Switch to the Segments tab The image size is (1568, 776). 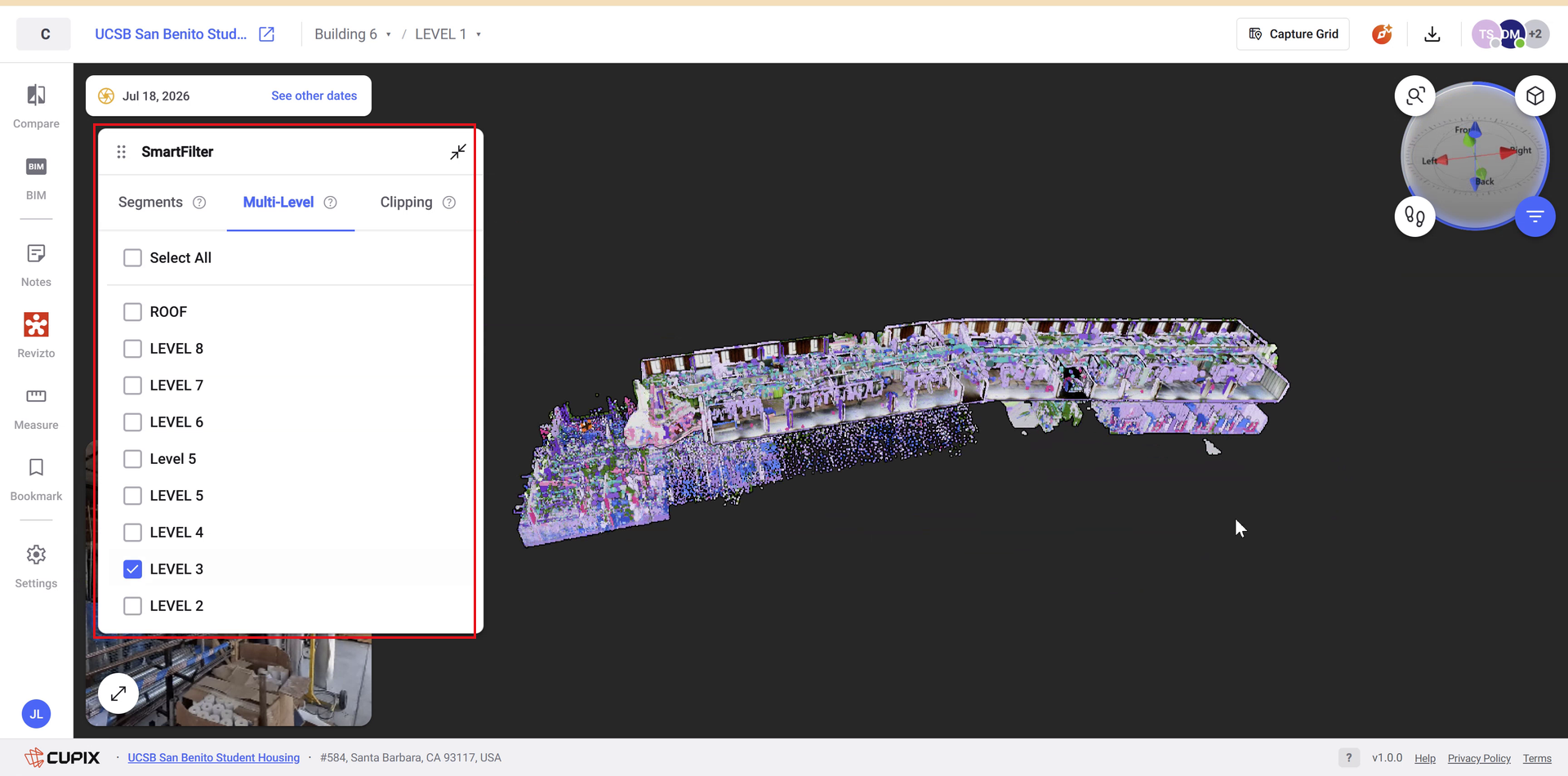point(150,203)
